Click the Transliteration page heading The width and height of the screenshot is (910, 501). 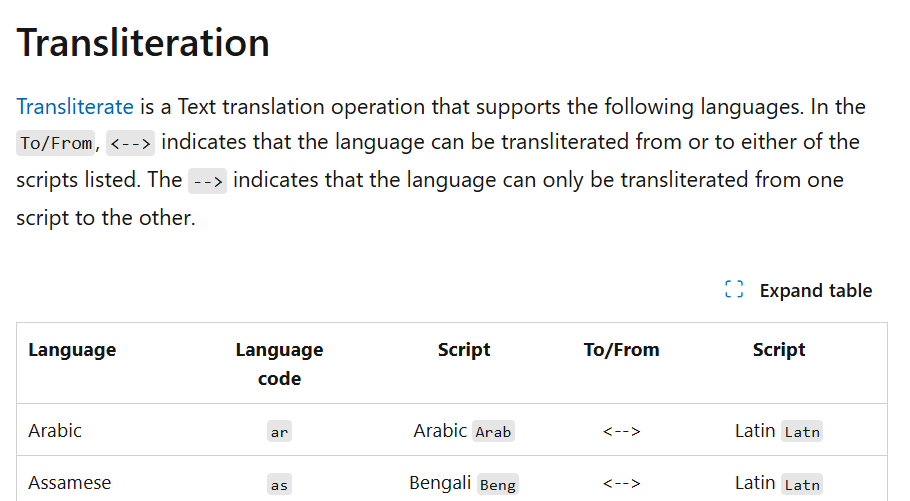[x=143, y=43]
